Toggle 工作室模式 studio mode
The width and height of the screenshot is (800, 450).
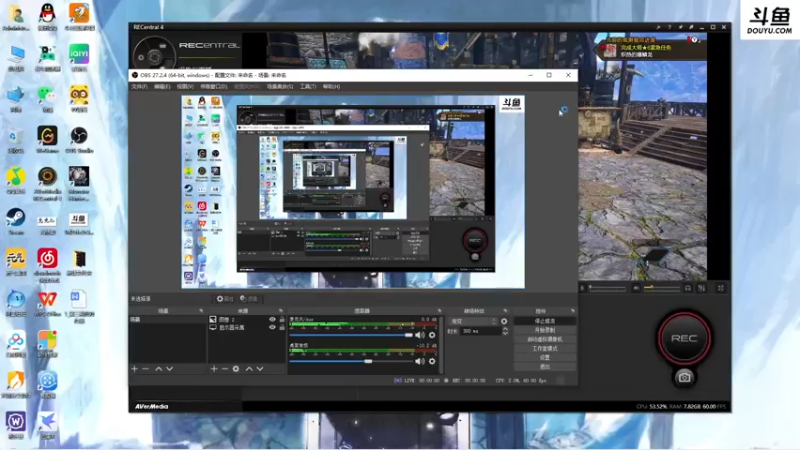[x=545, y=348]
